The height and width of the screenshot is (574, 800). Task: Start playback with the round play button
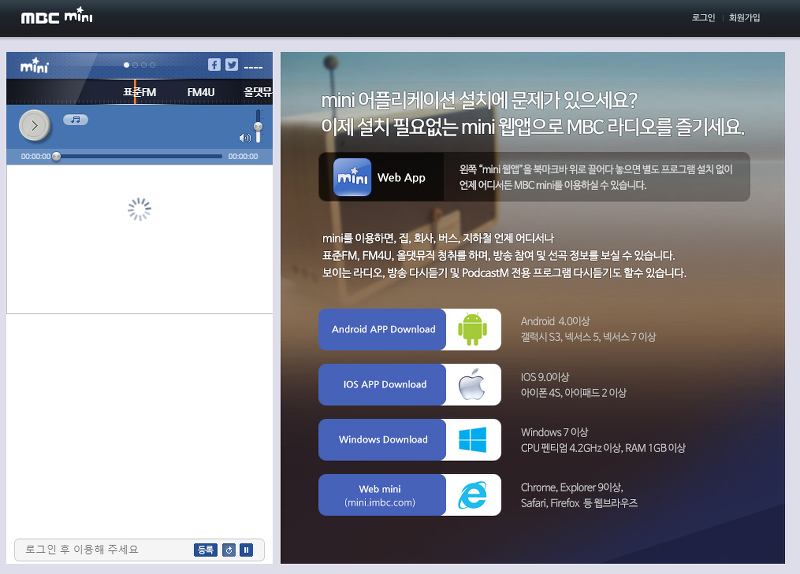point(34,125)
